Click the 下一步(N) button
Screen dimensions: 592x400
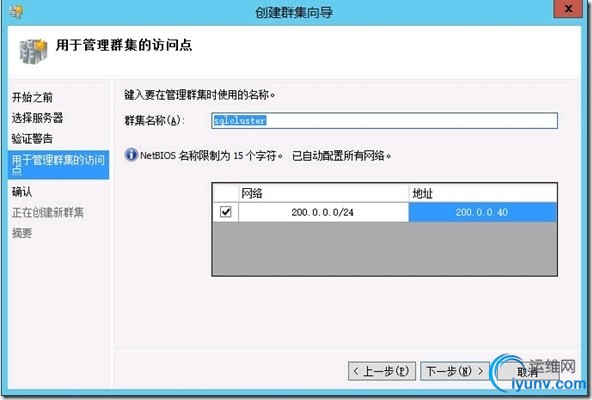[x=455, y=371]
